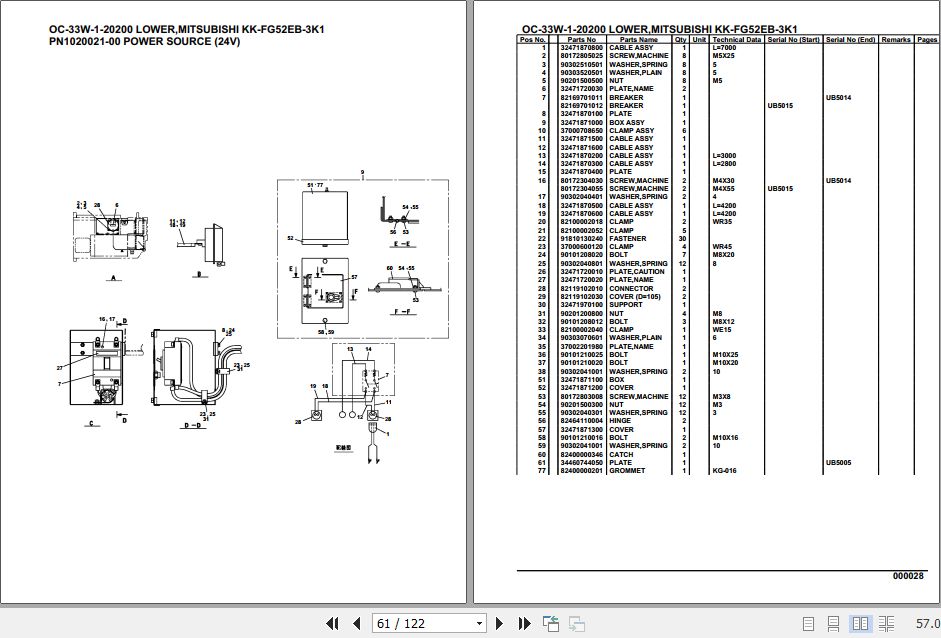Image resolution: width=941 pixels, height=638 pixels.
Task: Click inside the page number field showing 61 / 122
Action: click(x=420, y=623)
